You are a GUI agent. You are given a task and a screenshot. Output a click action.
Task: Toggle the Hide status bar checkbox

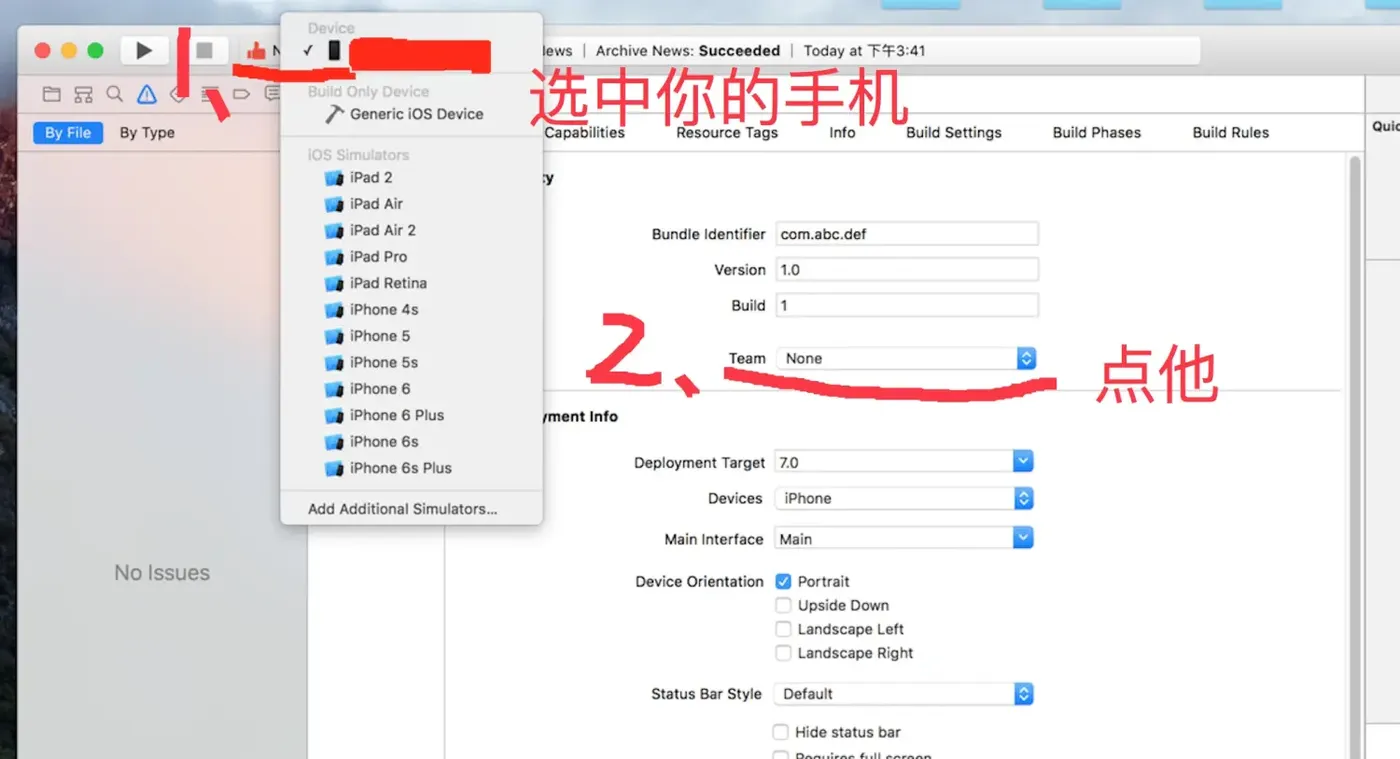point(781,732)
